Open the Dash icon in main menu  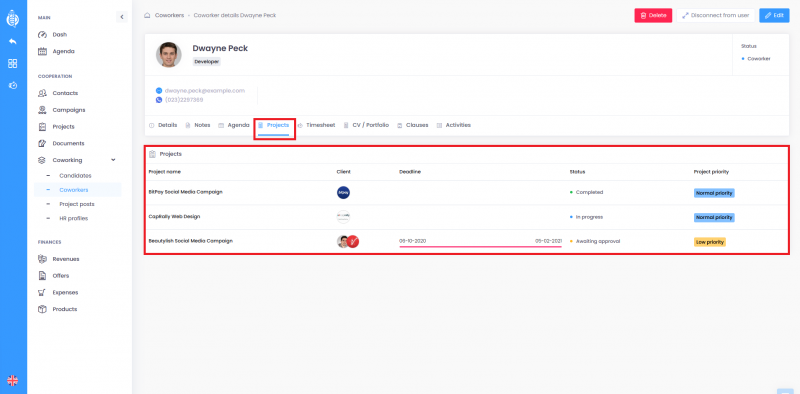[43, 35]
